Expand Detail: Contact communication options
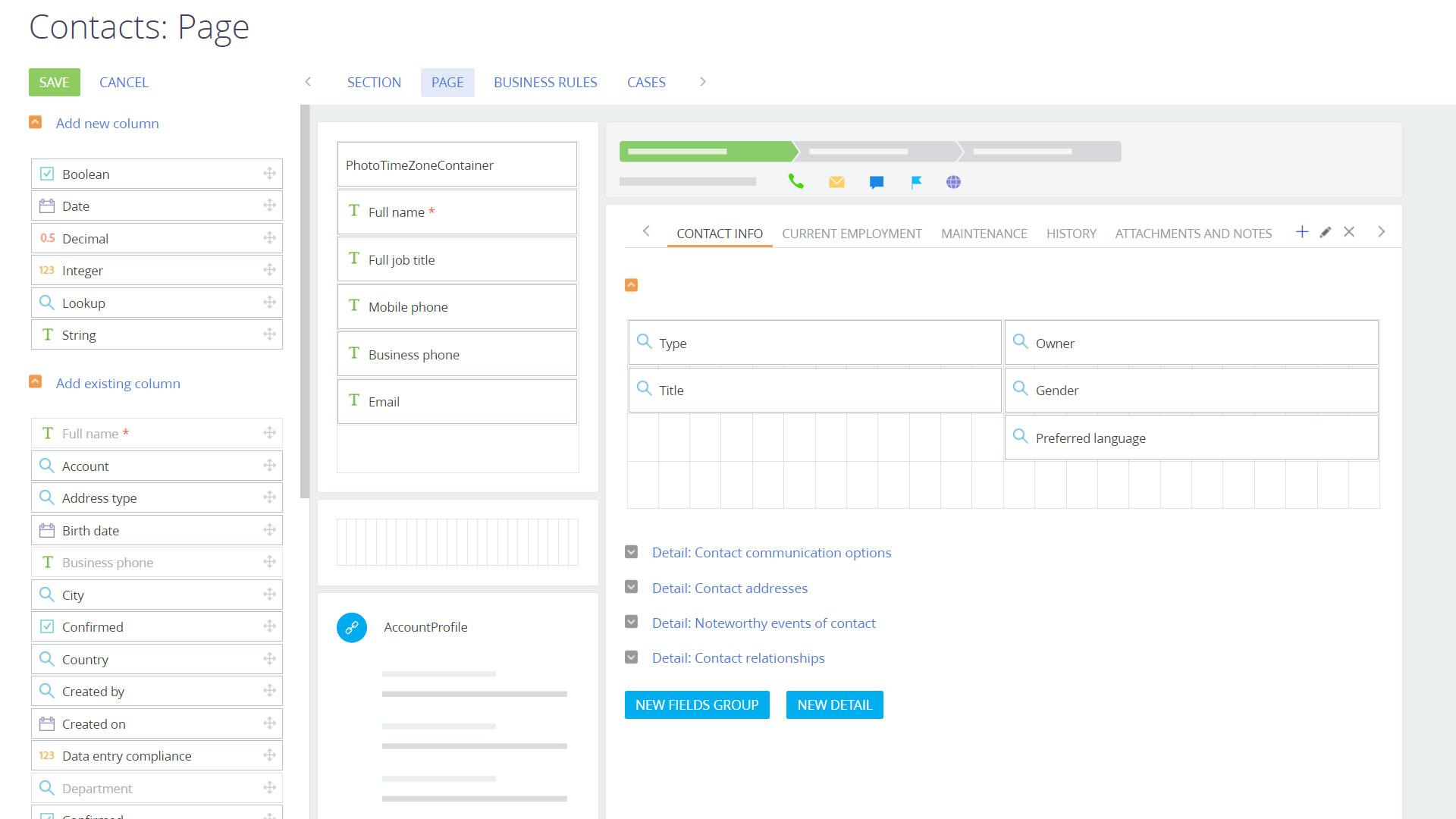Screen dimensions: 1456x819 pyautogui.click(x=631, y=552)
